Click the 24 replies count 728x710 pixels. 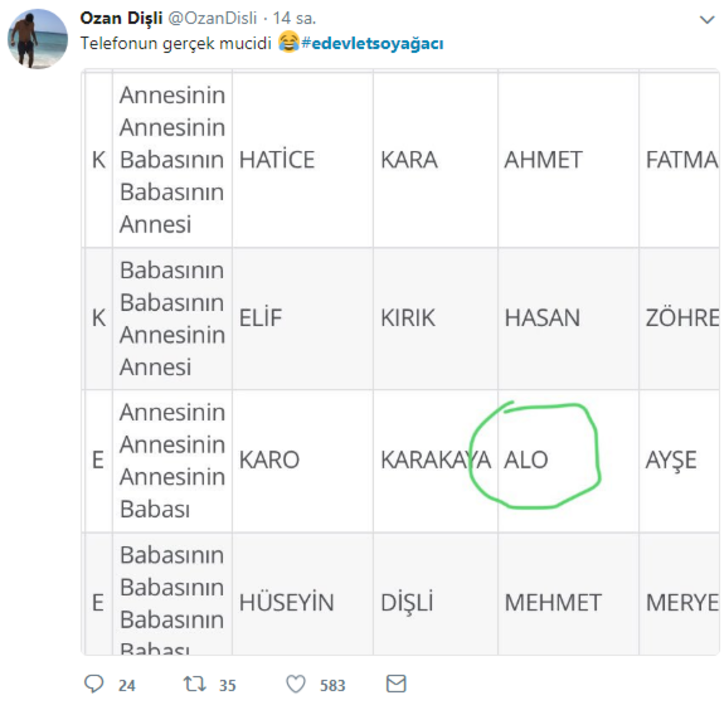point(127,685)
